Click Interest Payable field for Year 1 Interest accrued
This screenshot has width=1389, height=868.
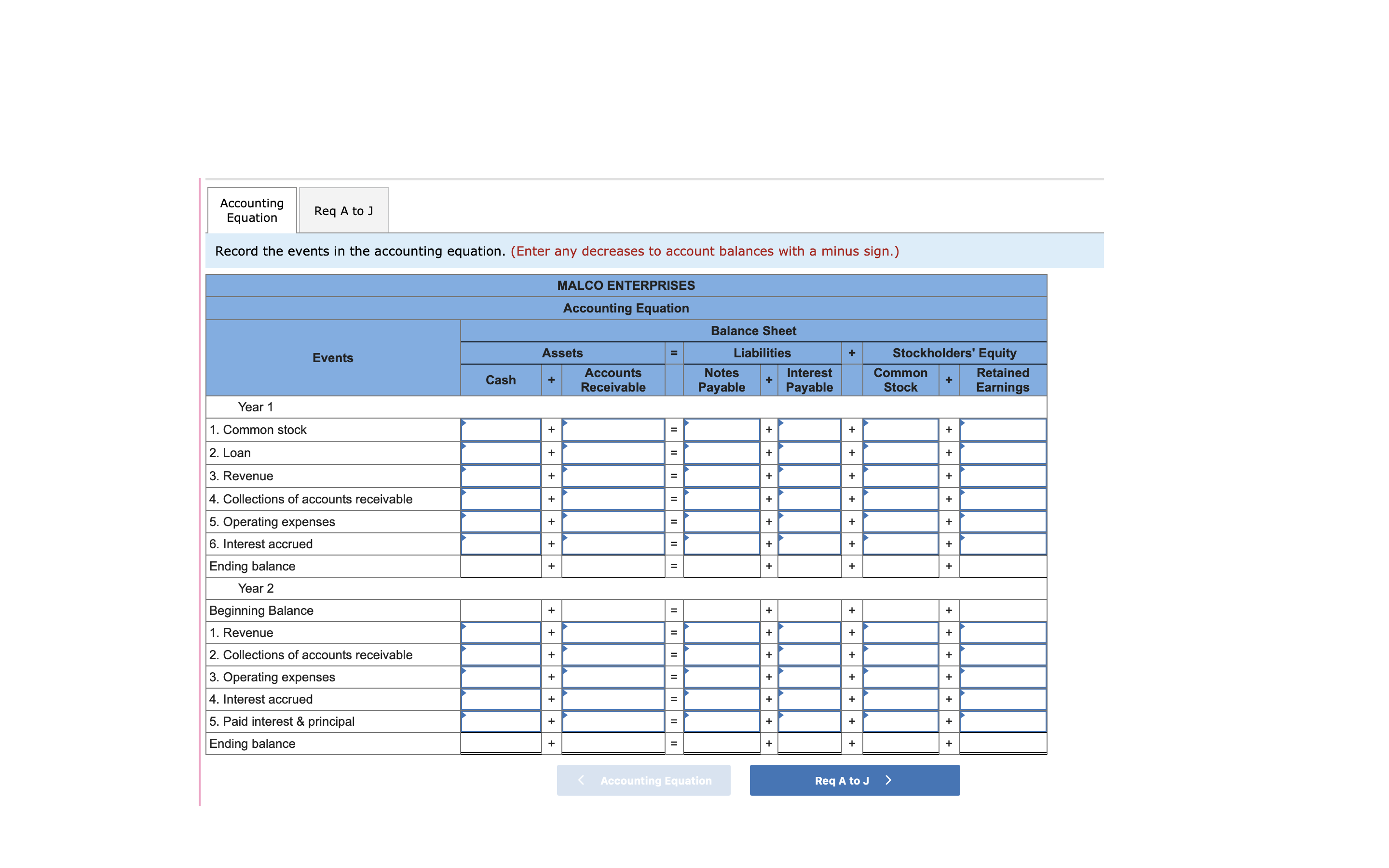(809, 543)
